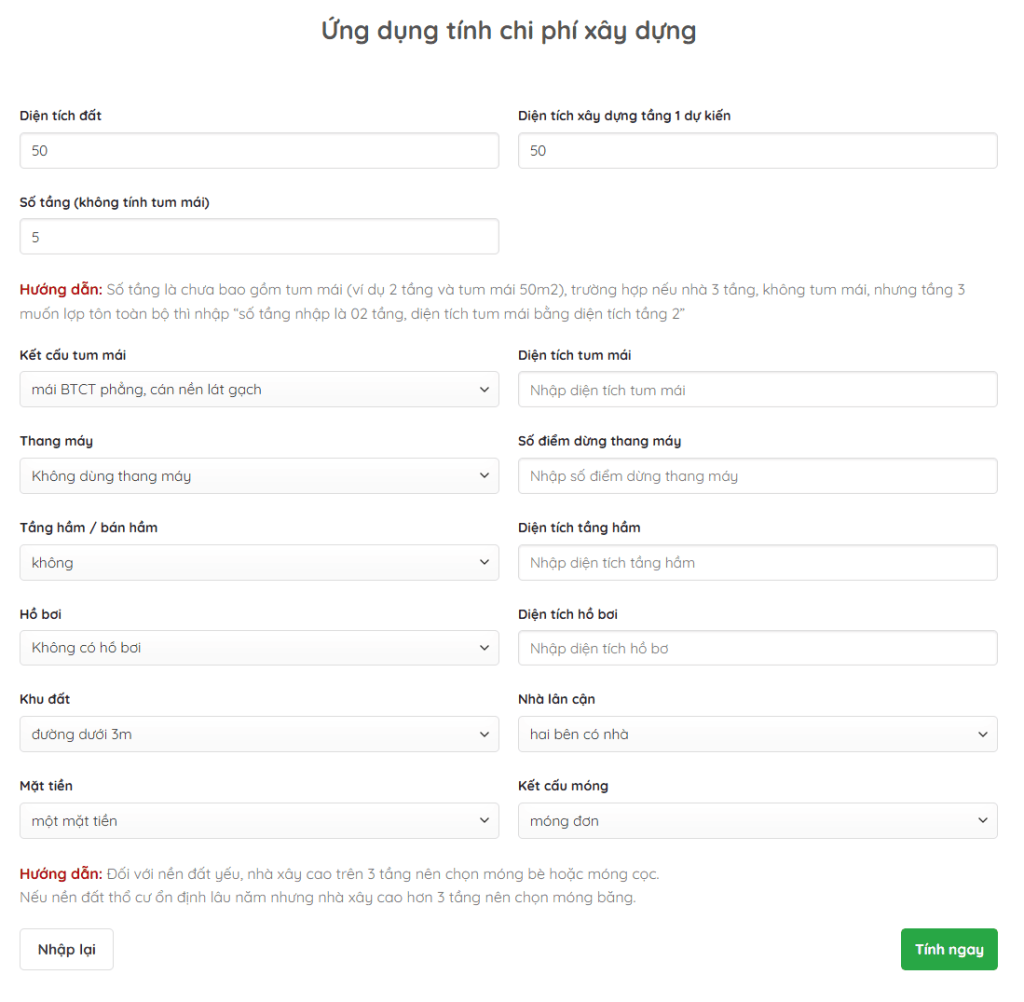Click the green 'Tính ngay' button
Image resolution: width=1024 pixels, height=1002 pixels.
(948, 950)
